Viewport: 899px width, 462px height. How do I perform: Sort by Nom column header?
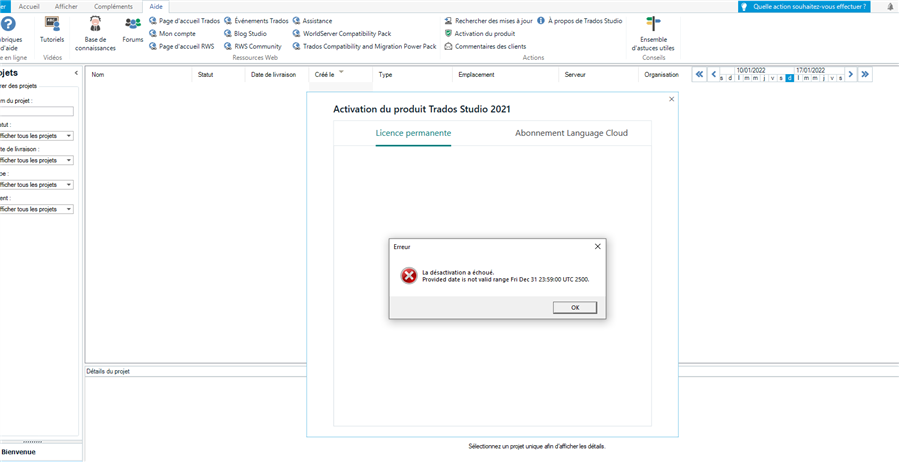click(98, 75)
